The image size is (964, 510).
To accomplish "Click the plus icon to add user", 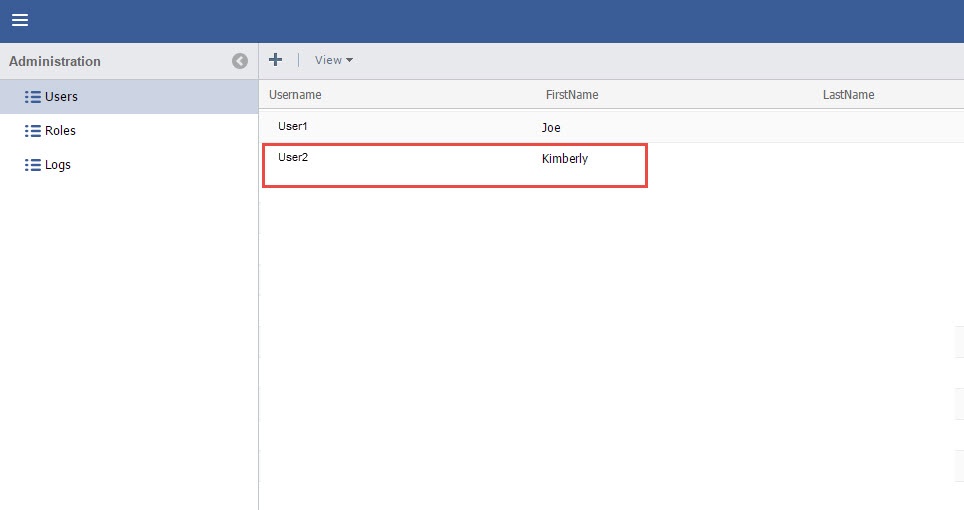I will point(276,60).
